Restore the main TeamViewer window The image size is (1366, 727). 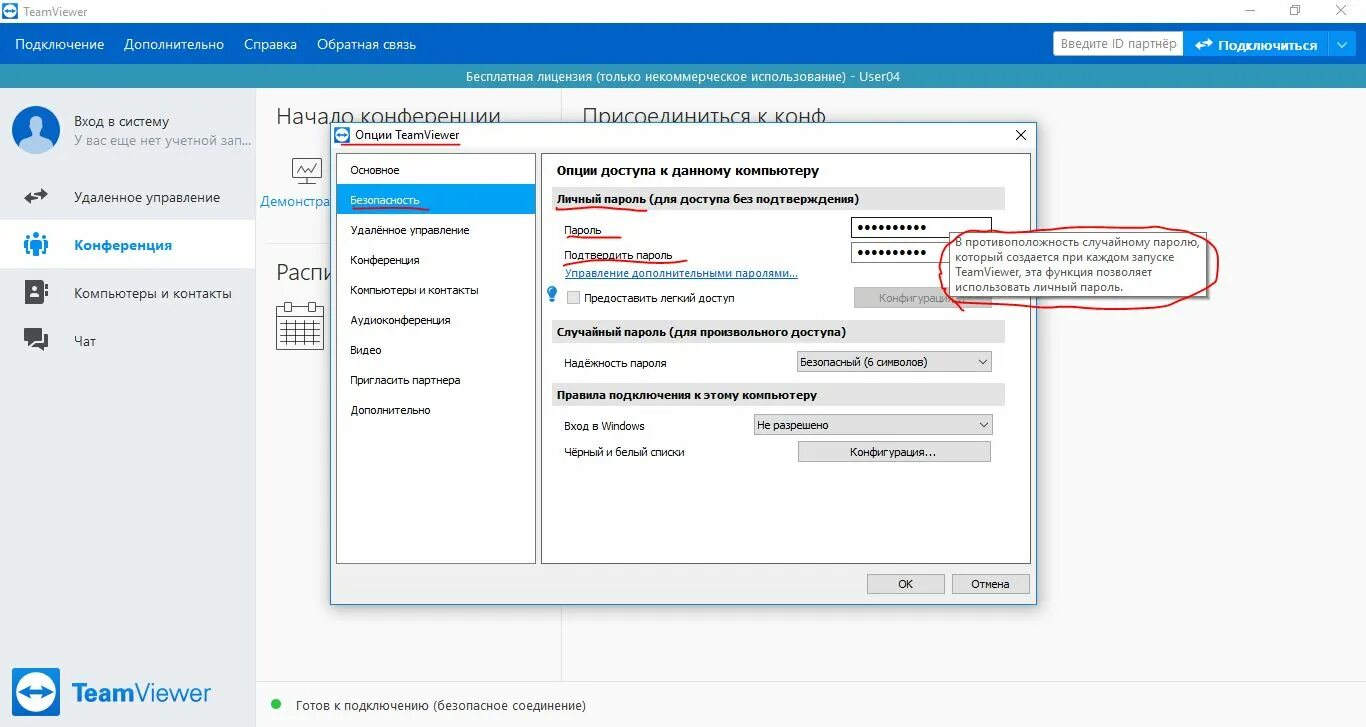[x=1295, y=11]
